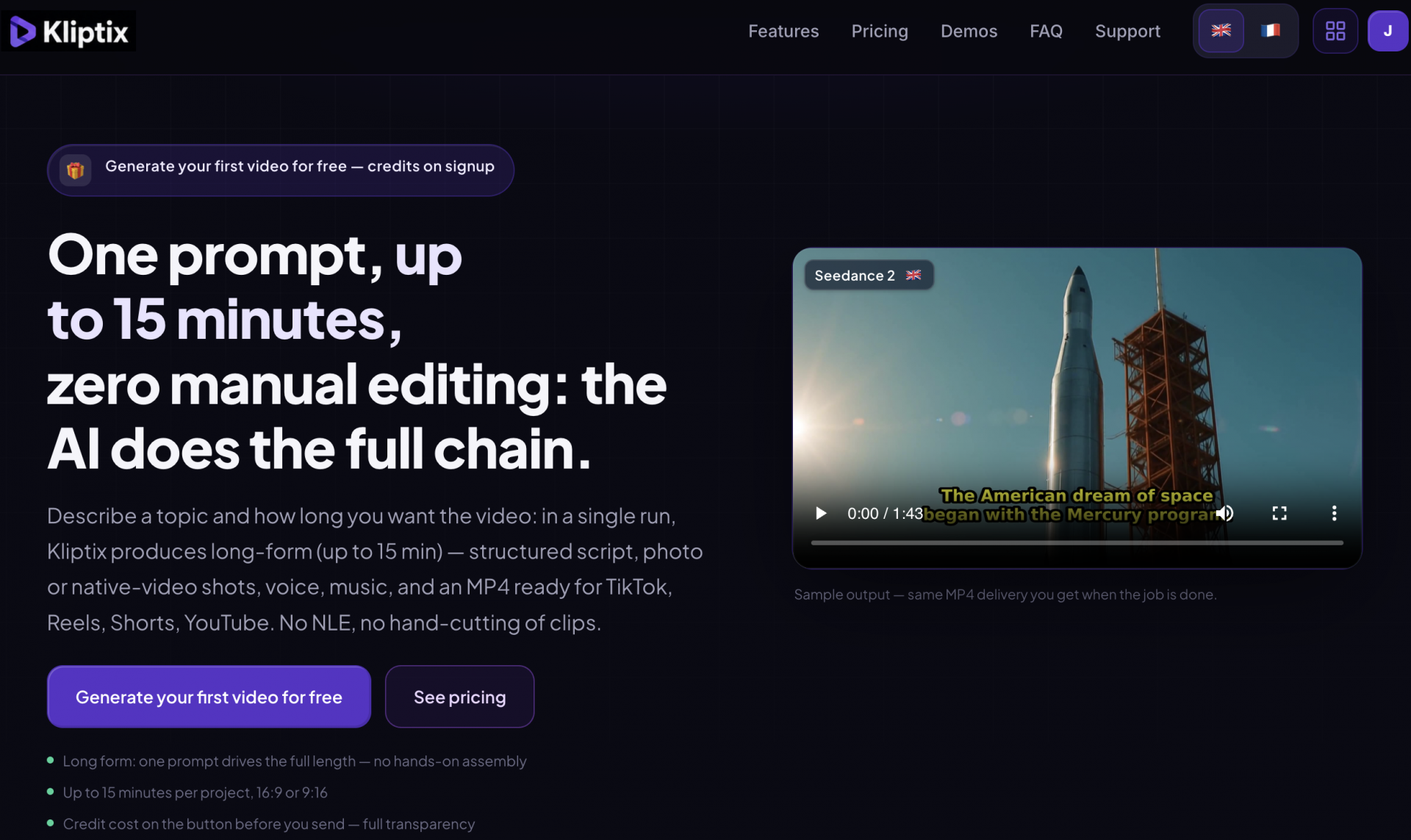Click Generate your first video for free button

click(x=209, y=697)
